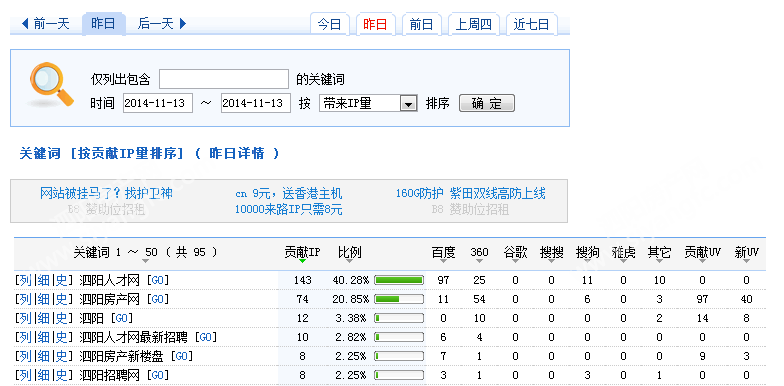Click sort arrow under 搜狗 column
The width and height of the screenshot is (784, 386).
coord(587,261)
